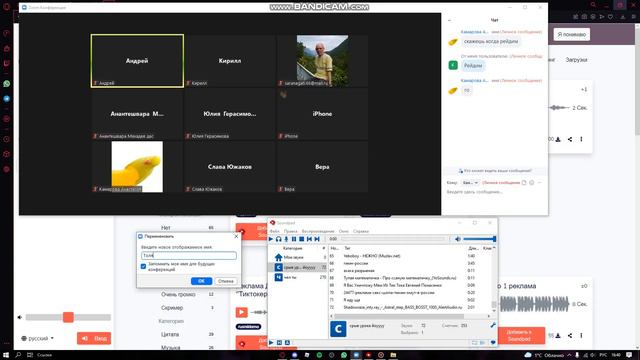Open Soundpad Окно menu
640x360 pixels.
pos(344,231)
